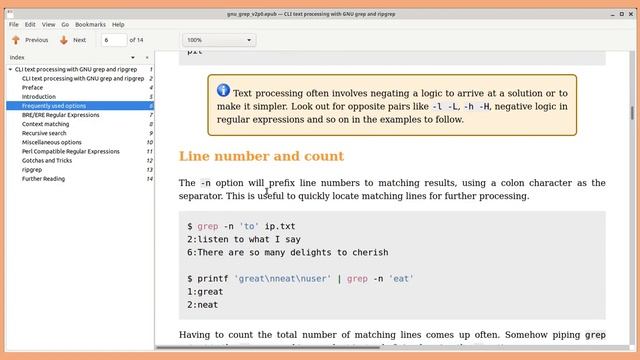Go to Further Reading chapter
The height and width of the screenshot is (360, 640).
pos(43,179)
